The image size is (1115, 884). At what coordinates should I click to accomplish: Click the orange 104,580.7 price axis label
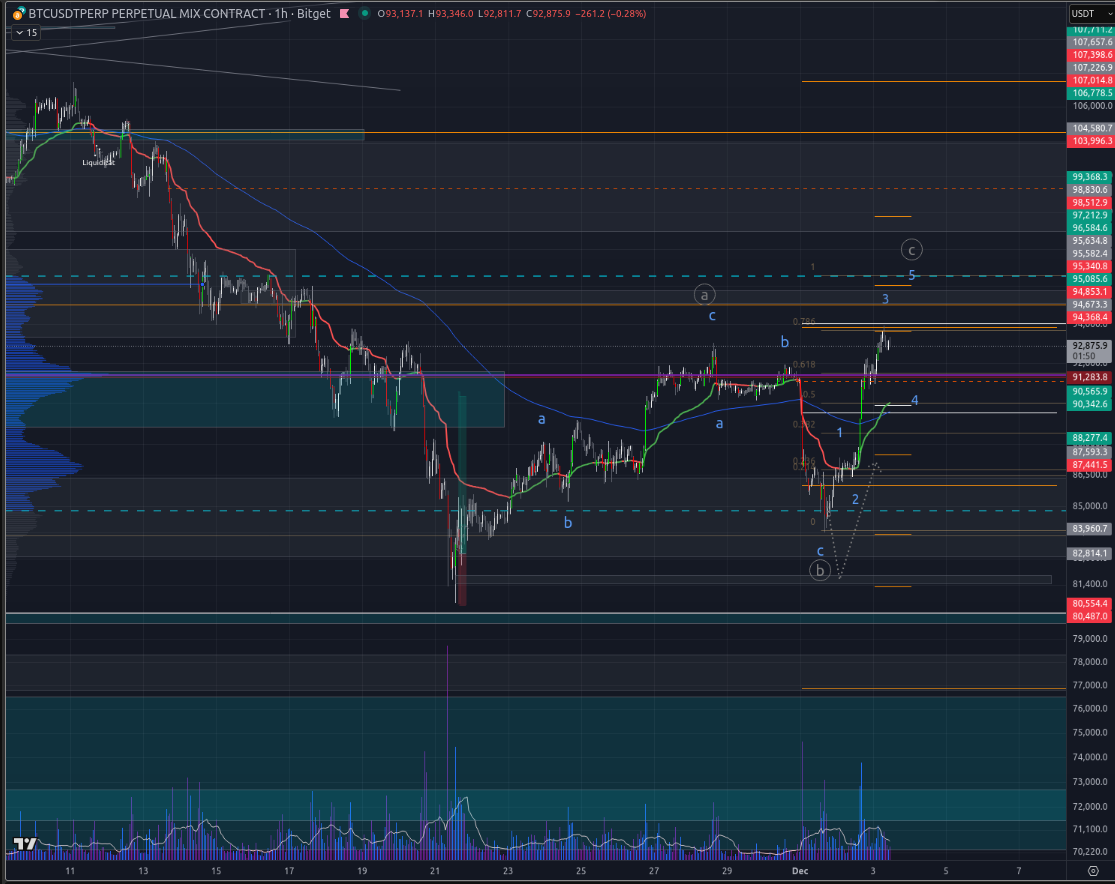(1090, 128)
